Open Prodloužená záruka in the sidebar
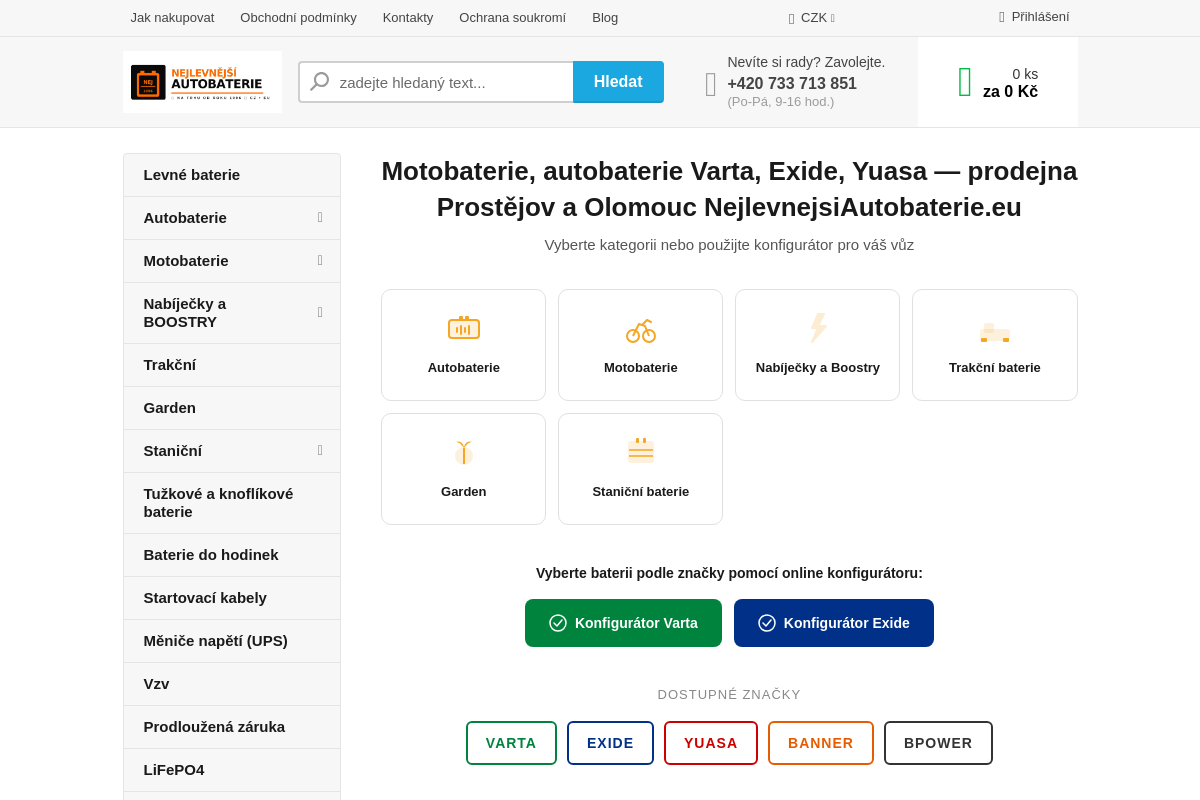Screen dimensions: 1200x800 point(232,727)
